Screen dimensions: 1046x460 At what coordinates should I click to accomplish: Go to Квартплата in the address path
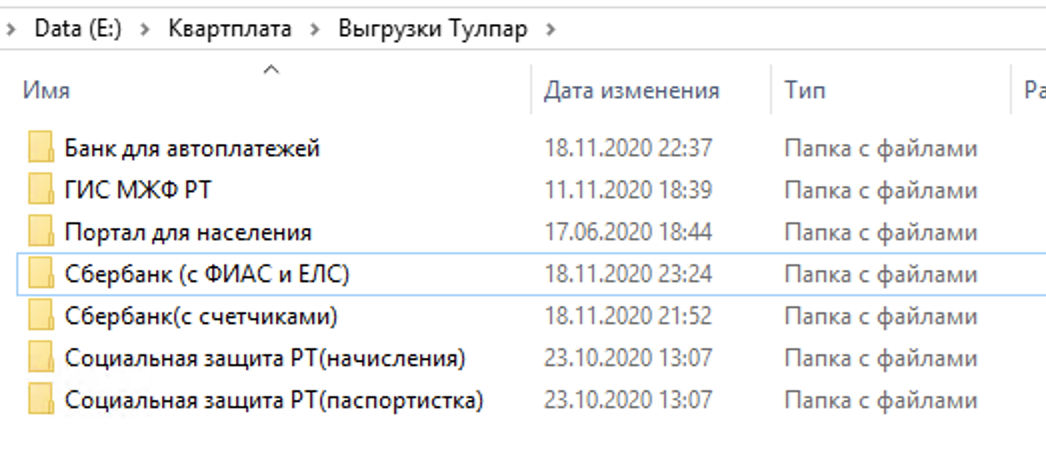tap(229, 29)
